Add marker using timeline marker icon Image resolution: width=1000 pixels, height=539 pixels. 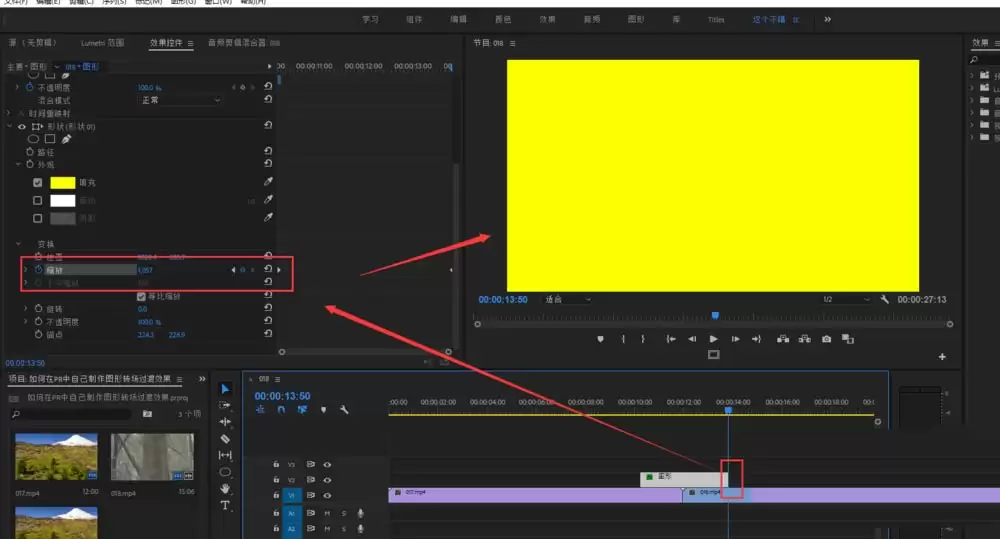(x=323, y=410)
